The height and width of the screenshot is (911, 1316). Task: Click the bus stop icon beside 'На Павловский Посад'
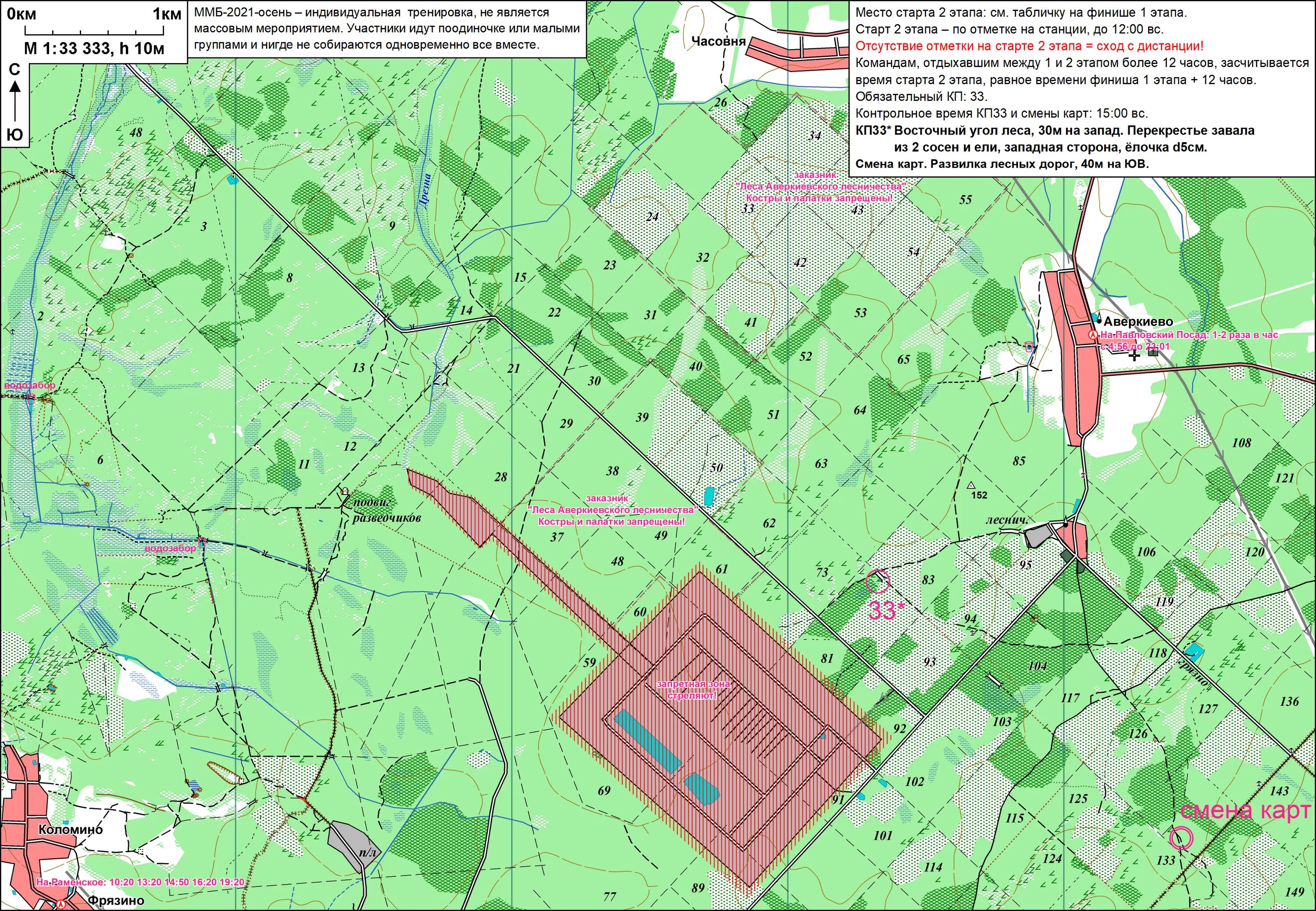[x=1093, y=335]
